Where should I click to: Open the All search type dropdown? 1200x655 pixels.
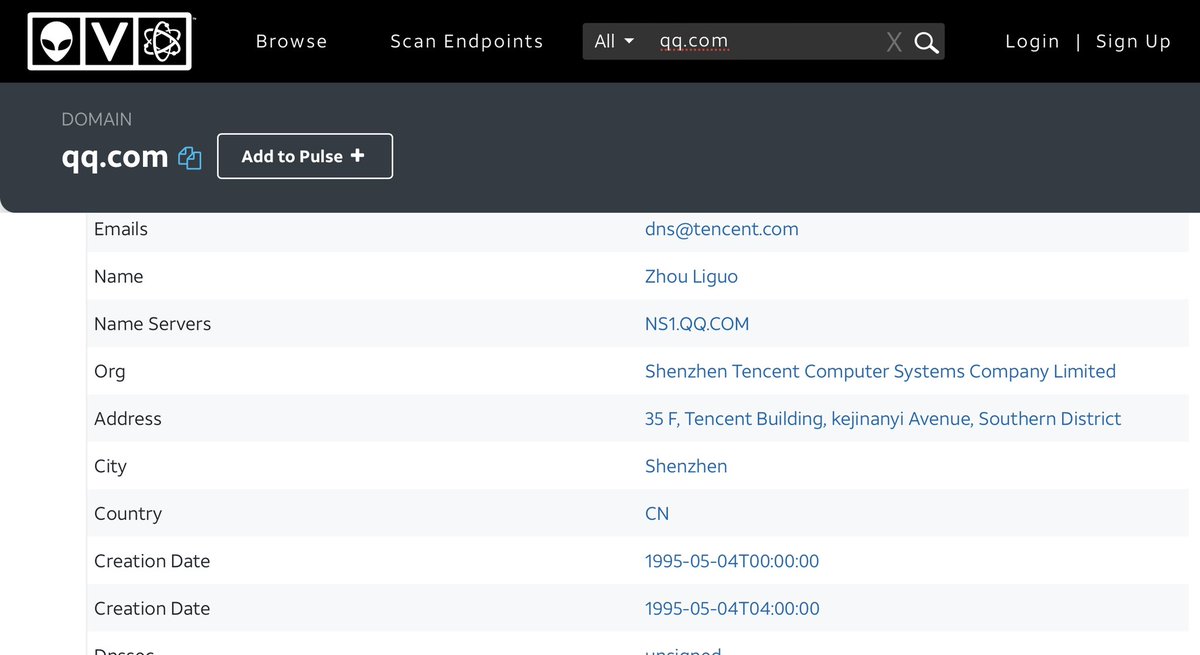tap(614, 41)
